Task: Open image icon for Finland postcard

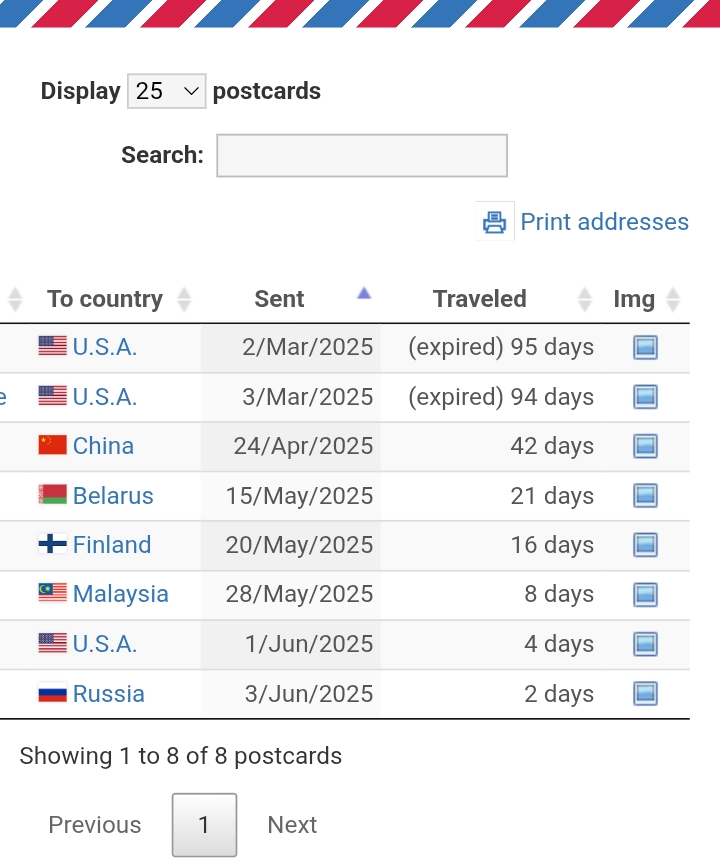Action: point(645,545)
